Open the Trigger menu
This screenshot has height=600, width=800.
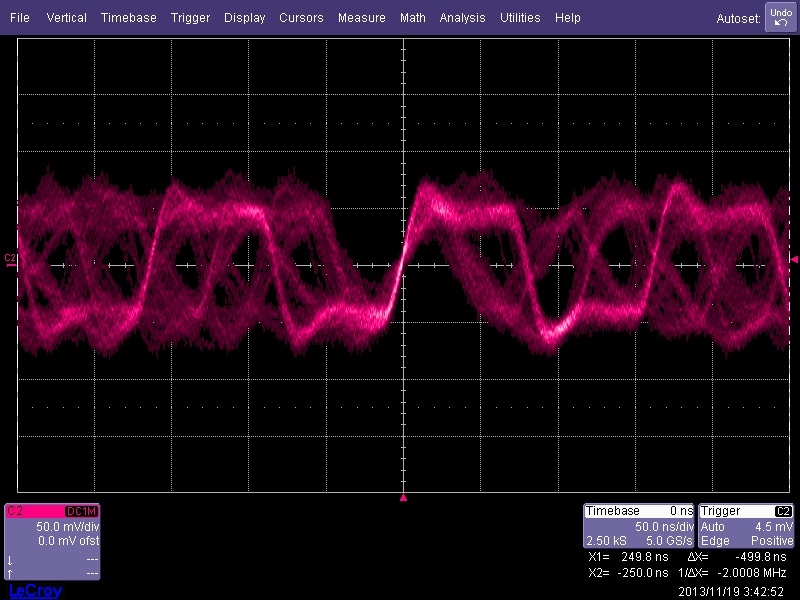click(x=190, y=18)
